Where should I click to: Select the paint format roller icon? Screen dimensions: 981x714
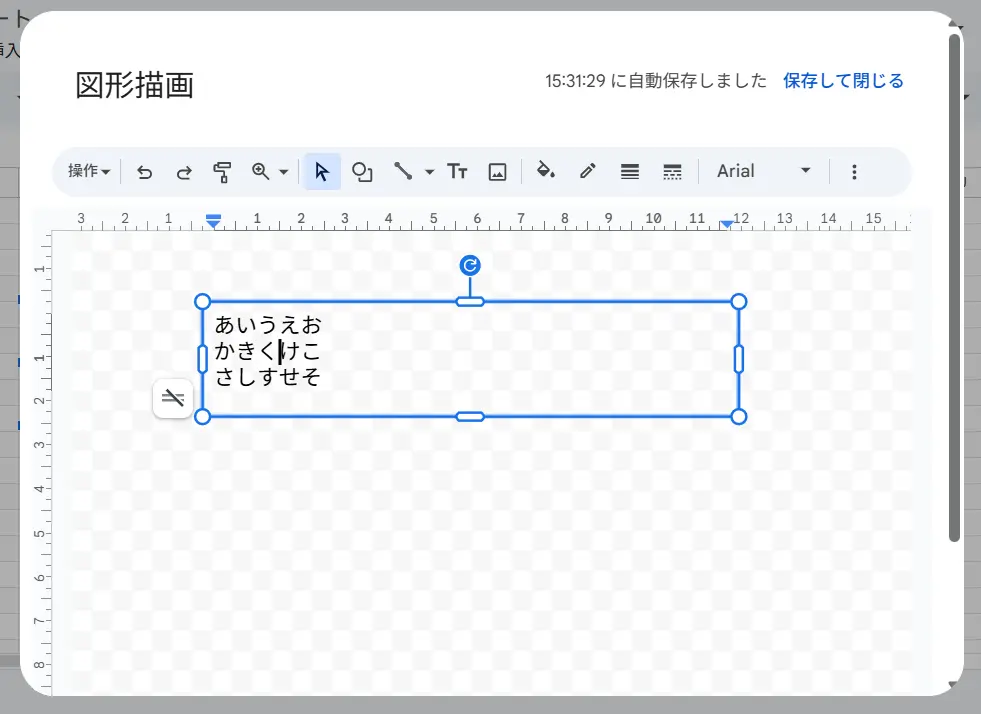[x=222, y=172]
